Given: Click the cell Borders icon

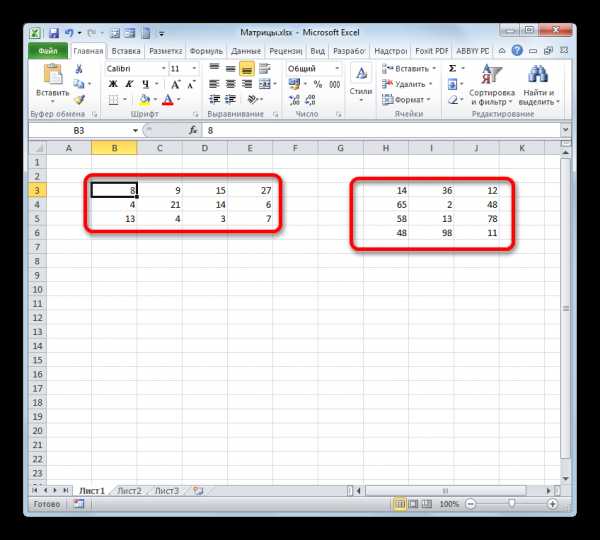Looking at the screenshot, I should [x=113, y=100].
